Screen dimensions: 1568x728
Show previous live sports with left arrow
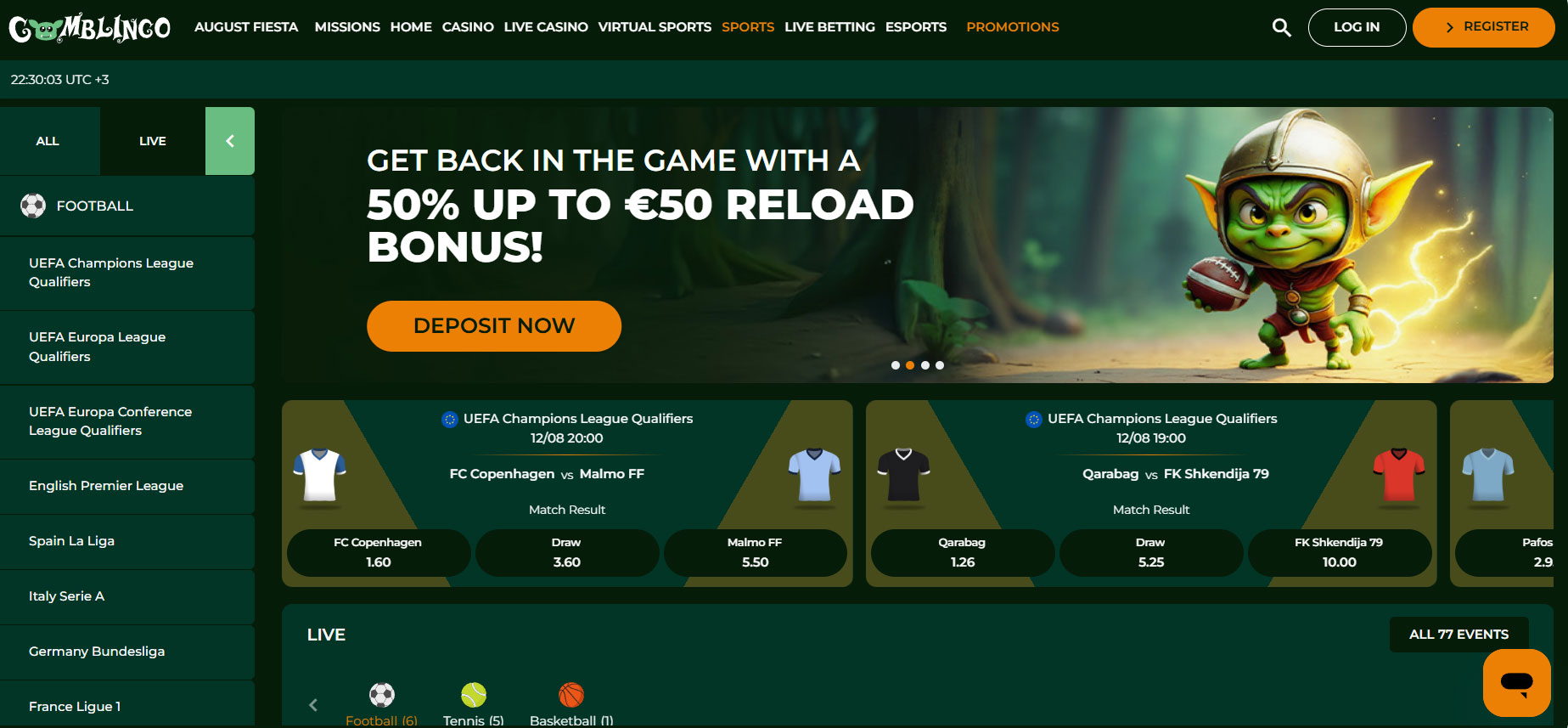click(313, 705)
